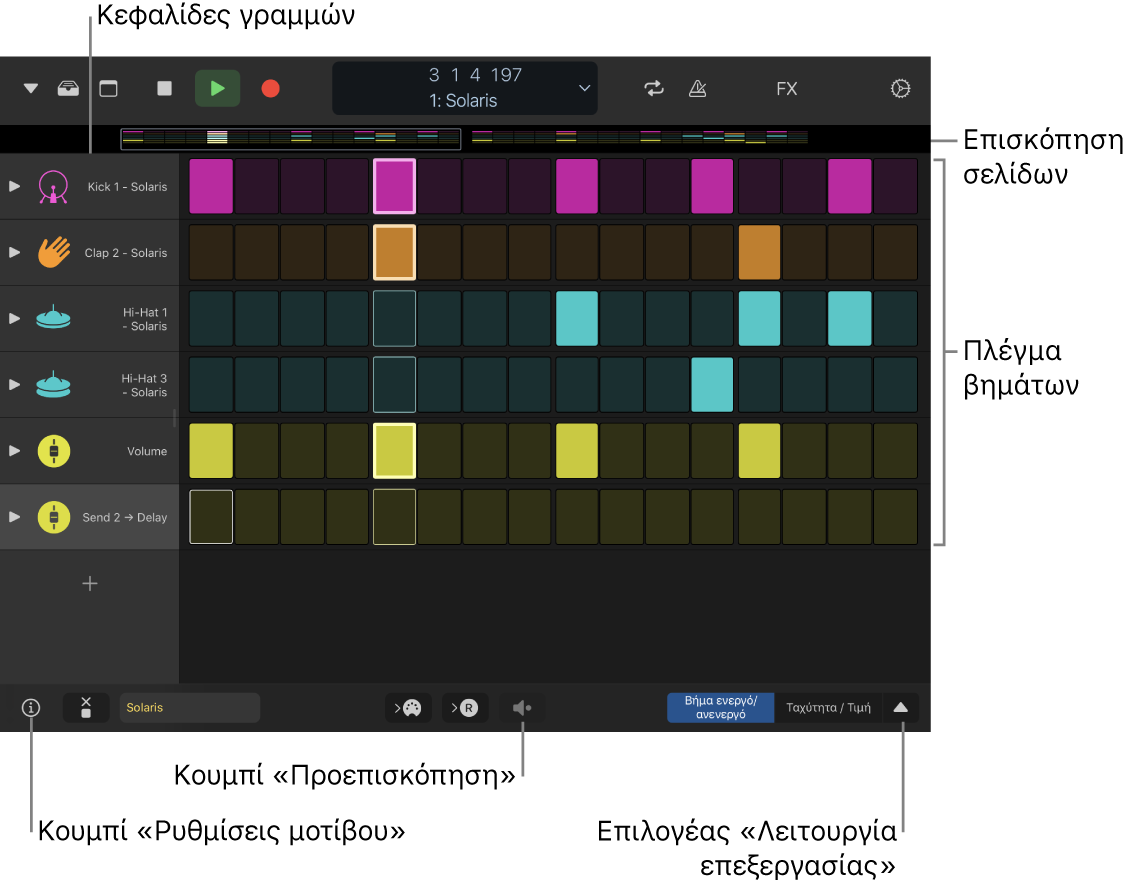The height and width of the screenshot is (888, 1133).
Task: Toggle Send 2 Delay step 1
Action: [x=211, y=517]
